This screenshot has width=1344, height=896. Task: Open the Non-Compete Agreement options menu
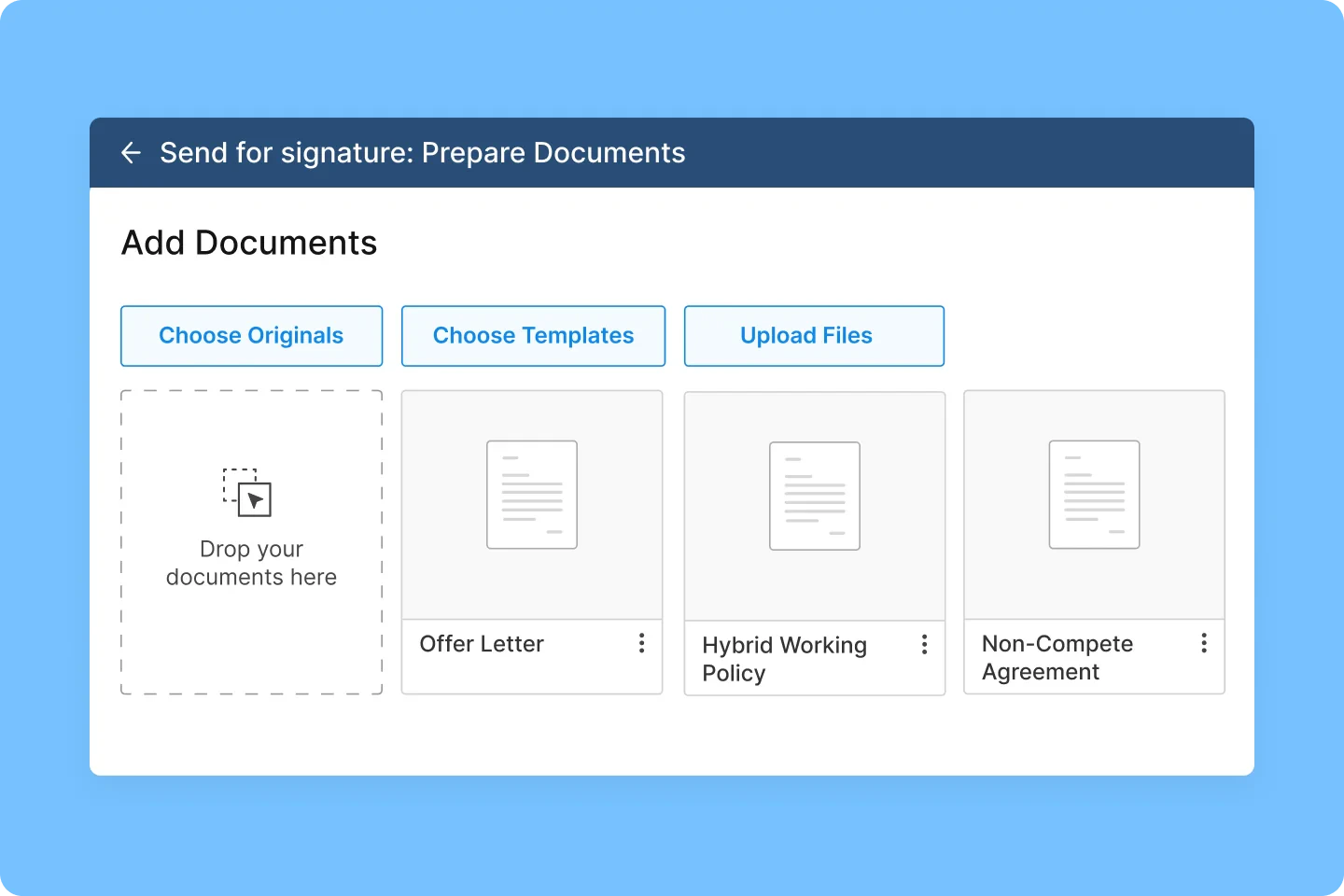click(x=1204, y=644)
